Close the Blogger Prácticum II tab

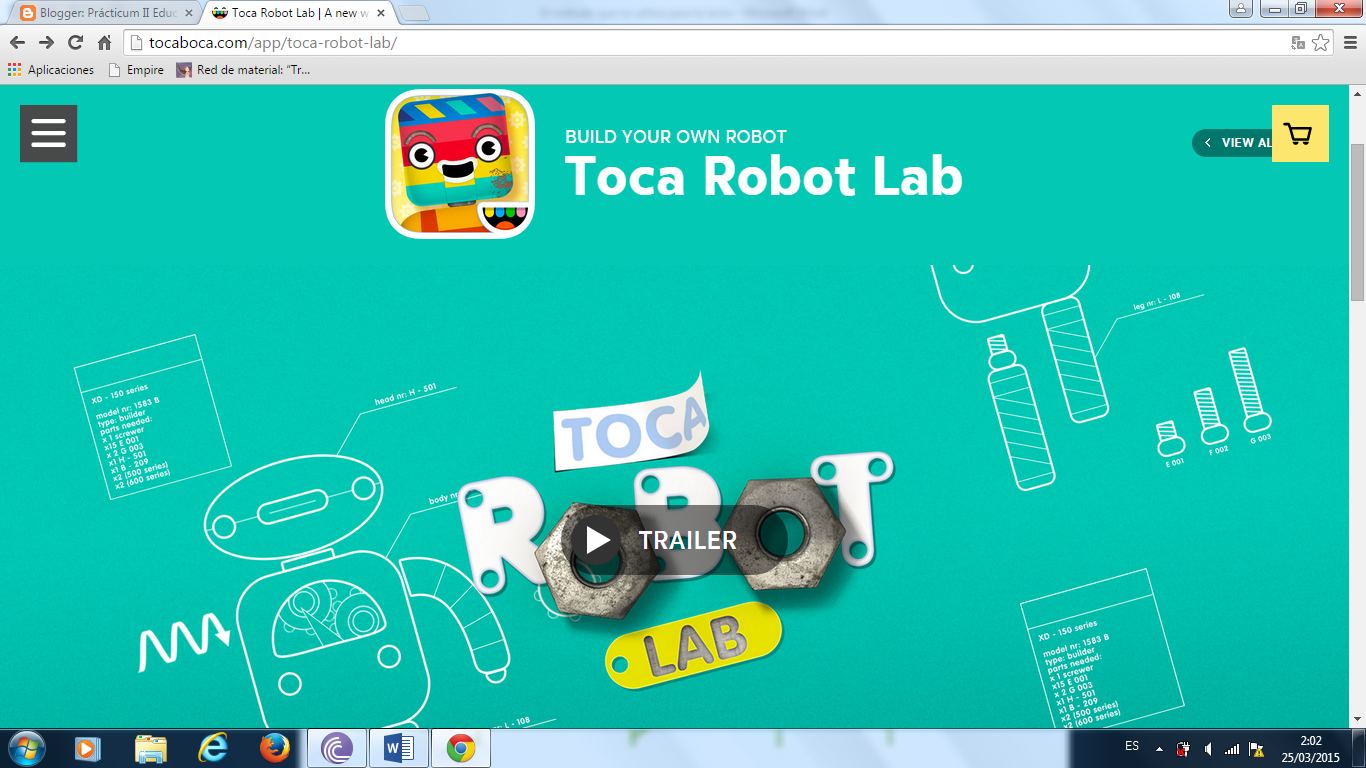[x=188, y=13]
